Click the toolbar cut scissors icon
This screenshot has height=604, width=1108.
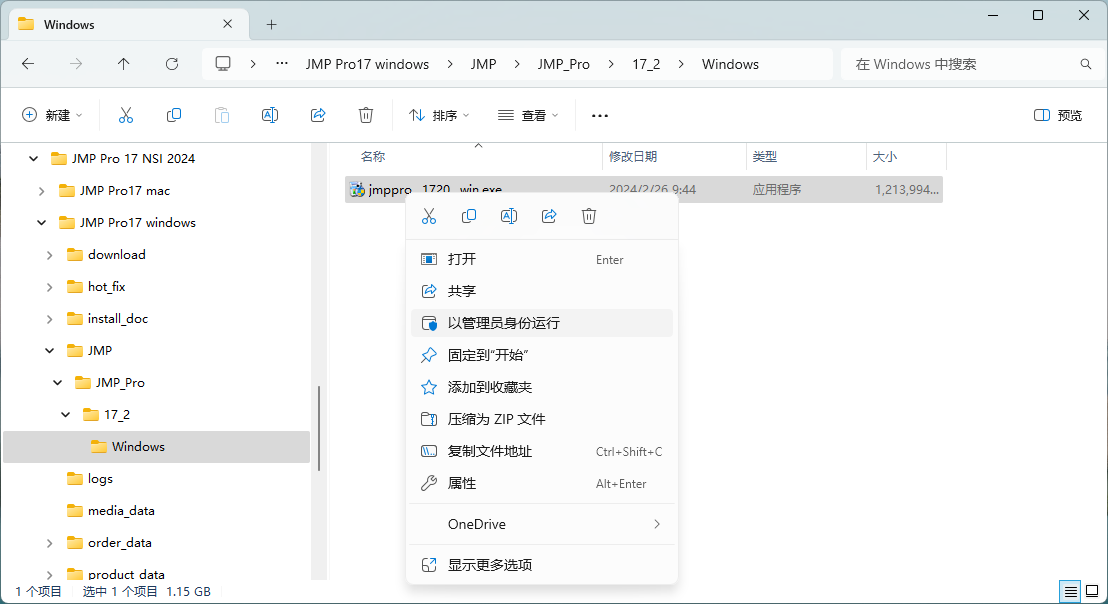point(126,115)
